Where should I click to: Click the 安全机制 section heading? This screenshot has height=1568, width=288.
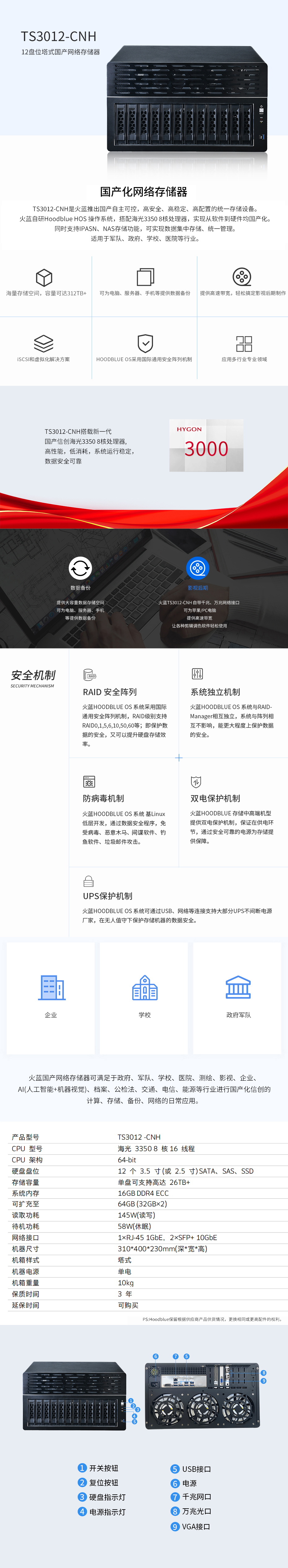pyautogui.click(x=33, y=675)
